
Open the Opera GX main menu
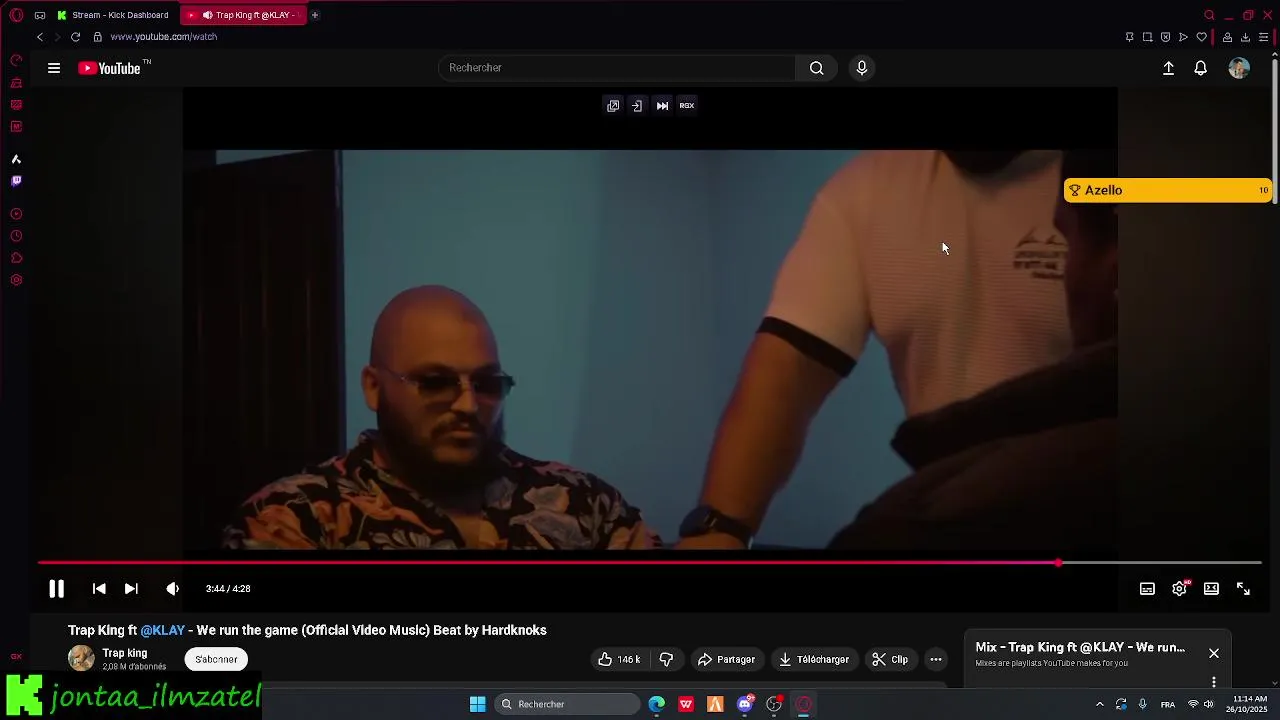16,15
